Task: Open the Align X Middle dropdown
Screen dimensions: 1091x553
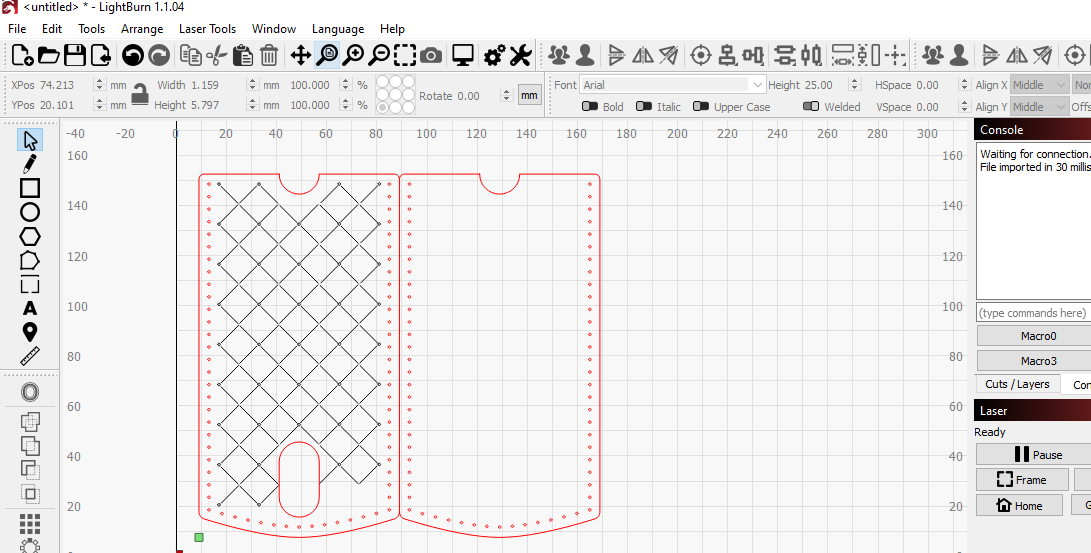Action: tap(1040, 85)
